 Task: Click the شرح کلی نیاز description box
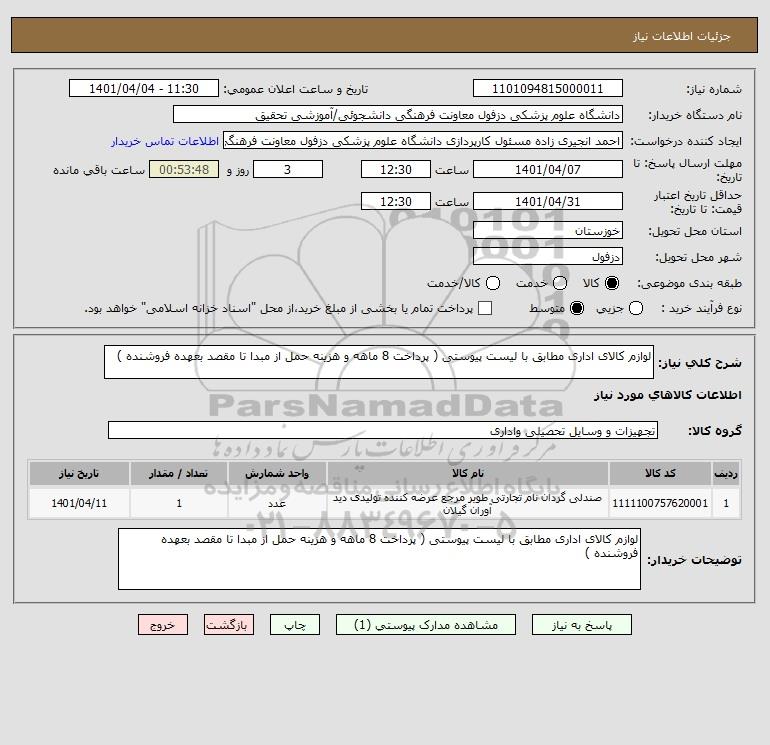pyautogui.click(x=379, y=362)
